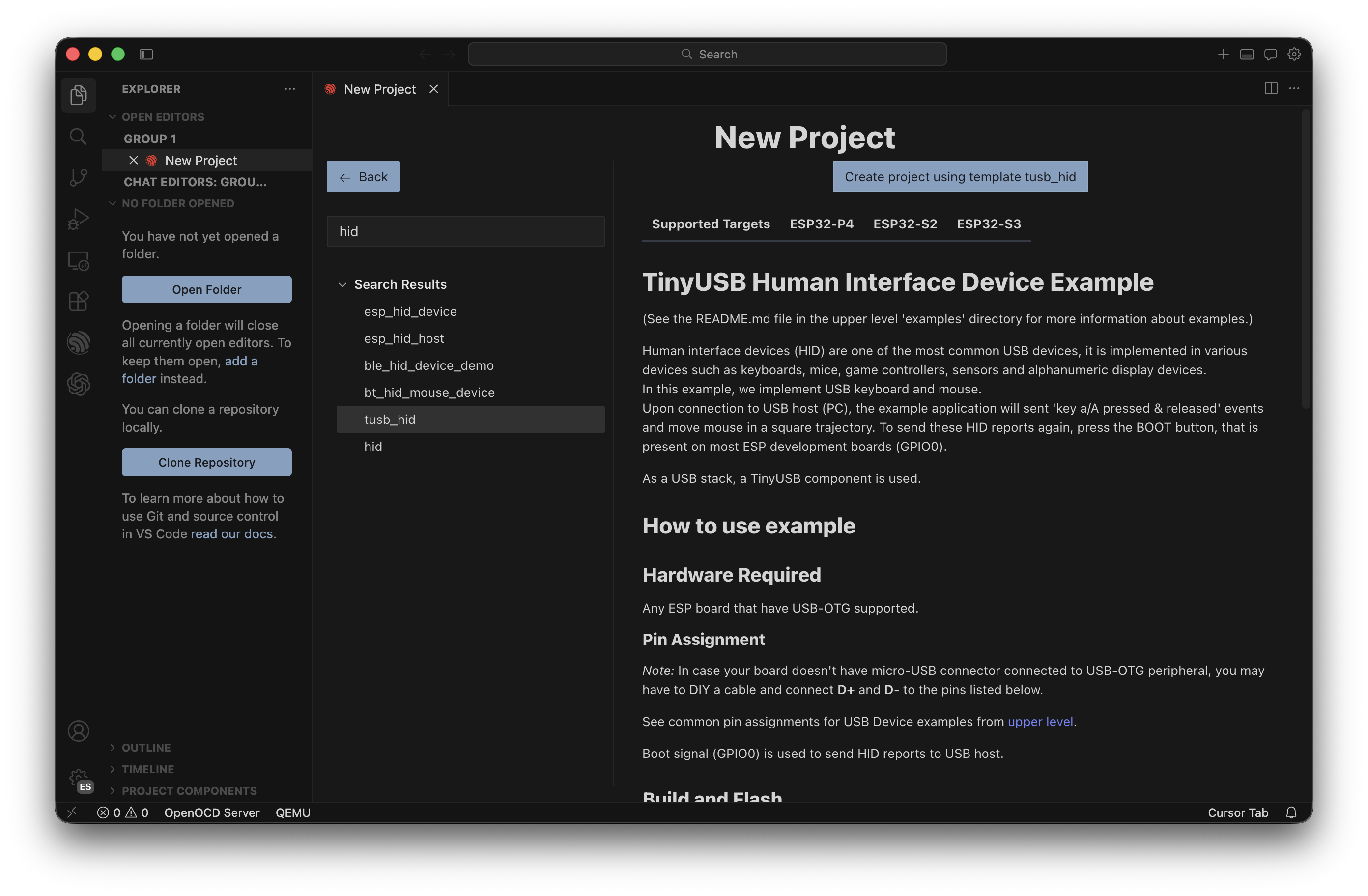Click the ESP32-S2 supported target

pyautogui.click(x=905, y=224)
